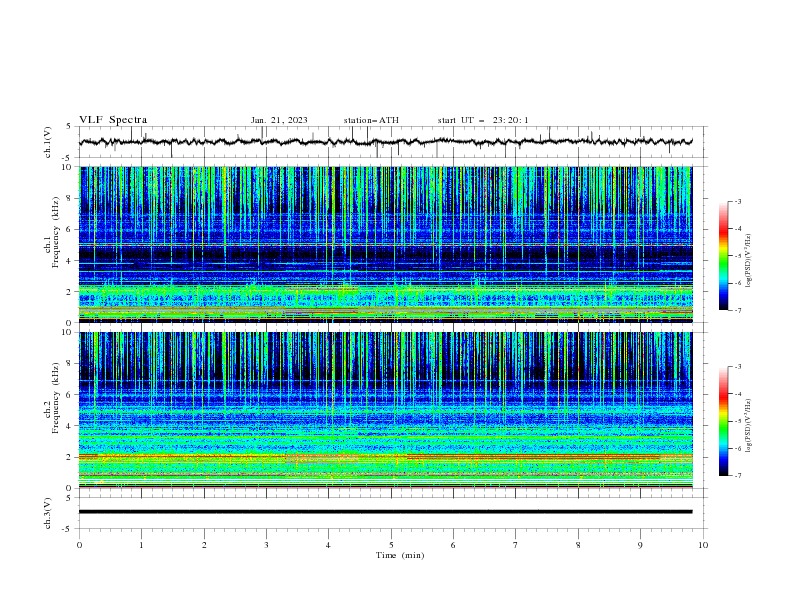This screenshot has width=792, height=612.
Task: Click the ch.1 voltage waveform trace
Action: coord(386,142)
